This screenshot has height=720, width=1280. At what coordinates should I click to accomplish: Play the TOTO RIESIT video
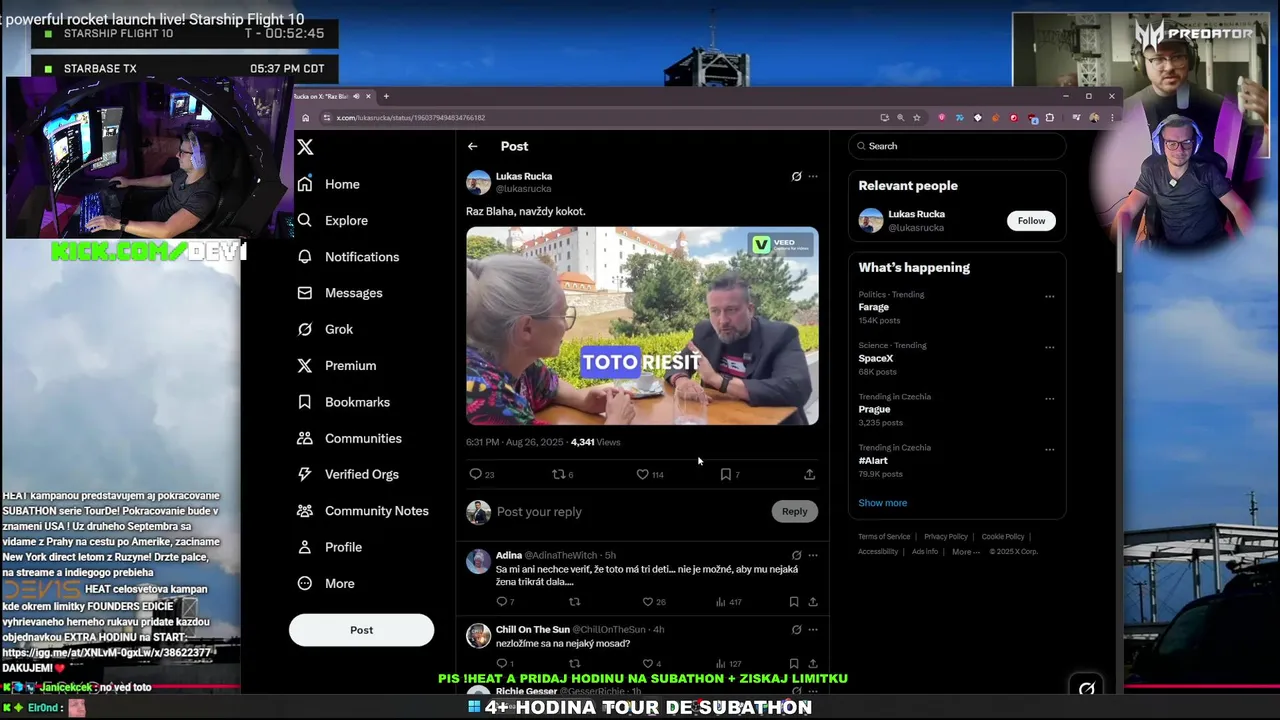642,326
